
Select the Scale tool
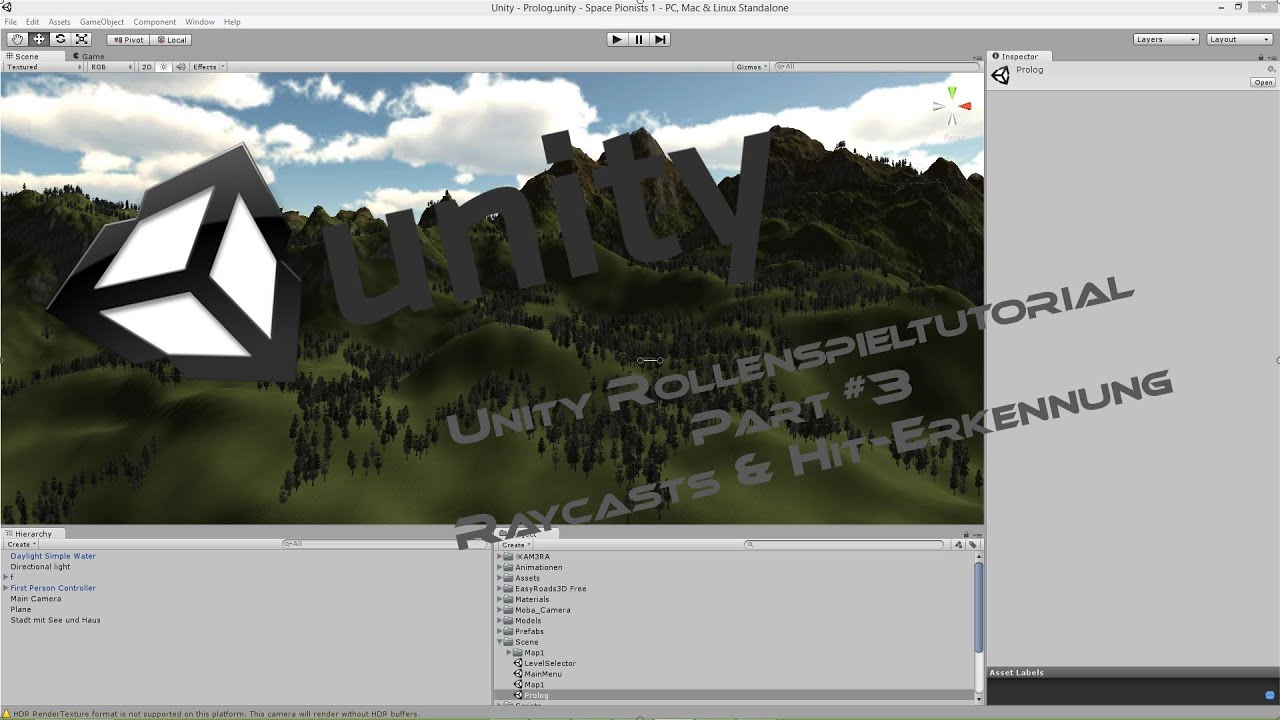[x=82, y=39]
